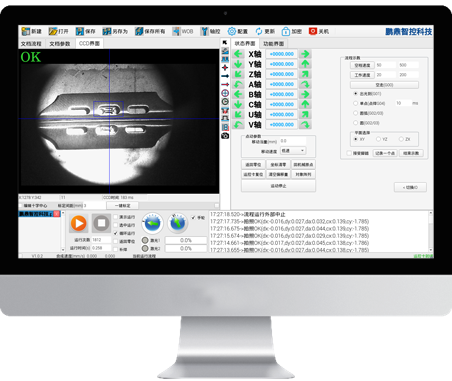The width and height of the screenshot is (452, 381).
Task: Click the 一键标定 calibration button
Action: [x=122, y=206]
